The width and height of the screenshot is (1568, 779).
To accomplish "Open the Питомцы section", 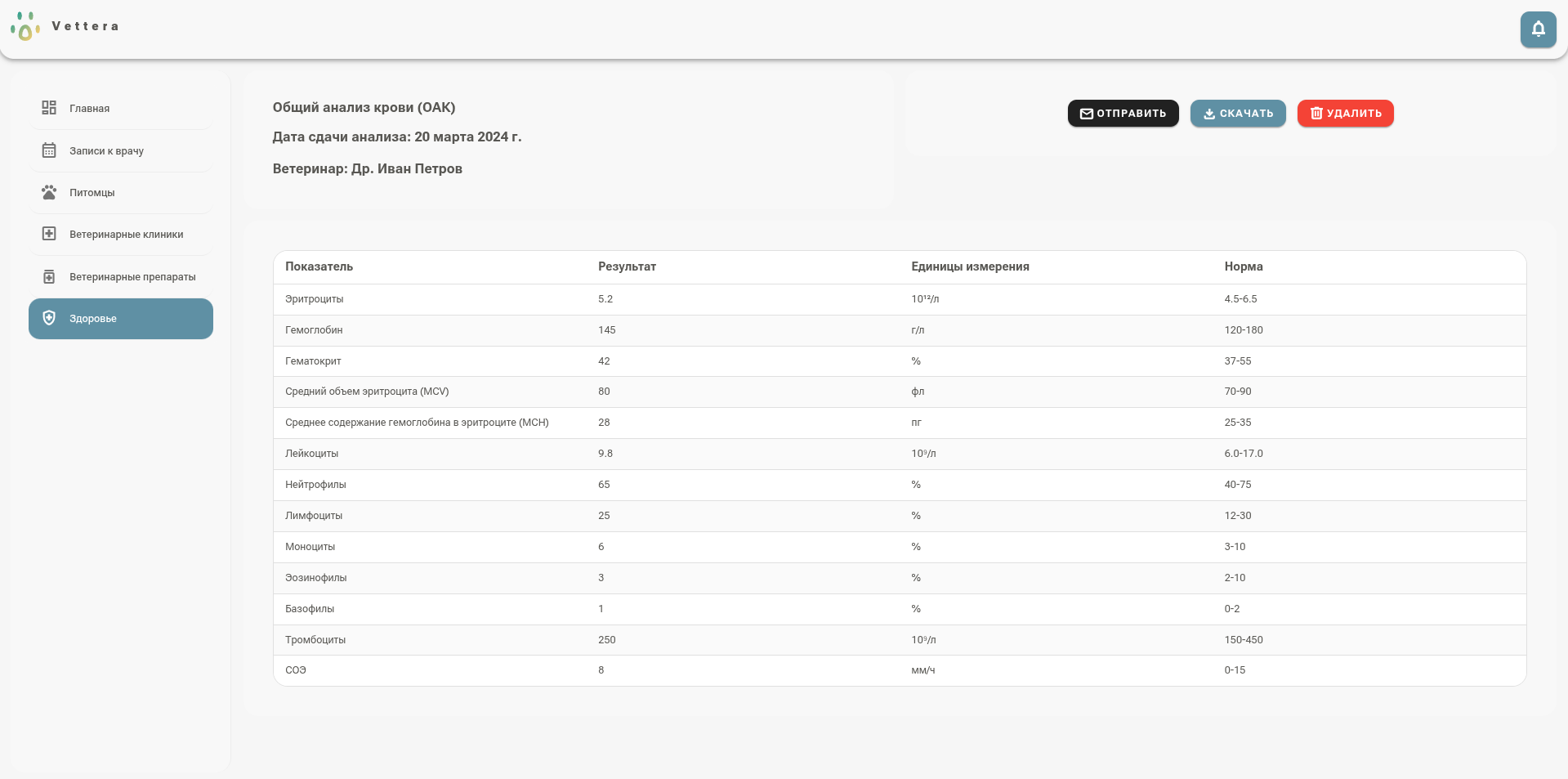I will point(121,192).
